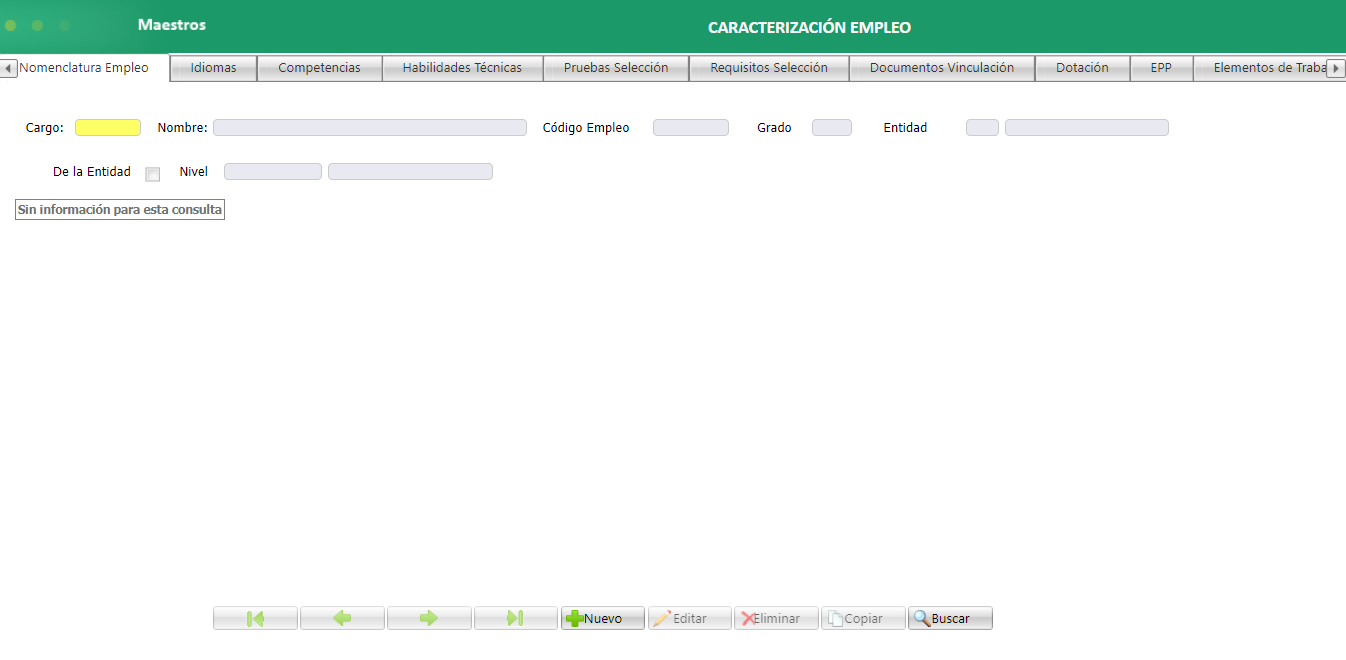Click the Eliminar button
Image resolution: width=1346 pixels, height=660 pixels.
point(777,618)
